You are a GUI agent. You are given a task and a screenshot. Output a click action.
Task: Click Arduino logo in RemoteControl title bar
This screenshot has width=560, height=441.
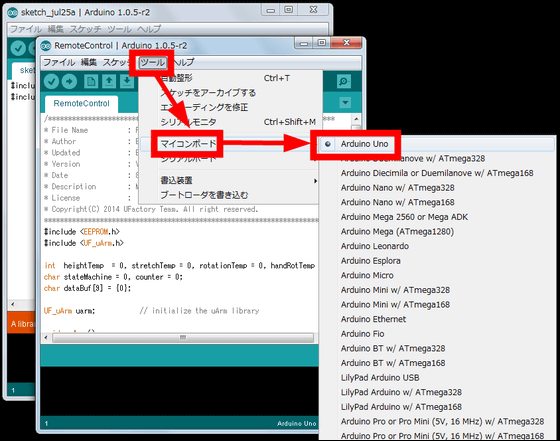46,46
